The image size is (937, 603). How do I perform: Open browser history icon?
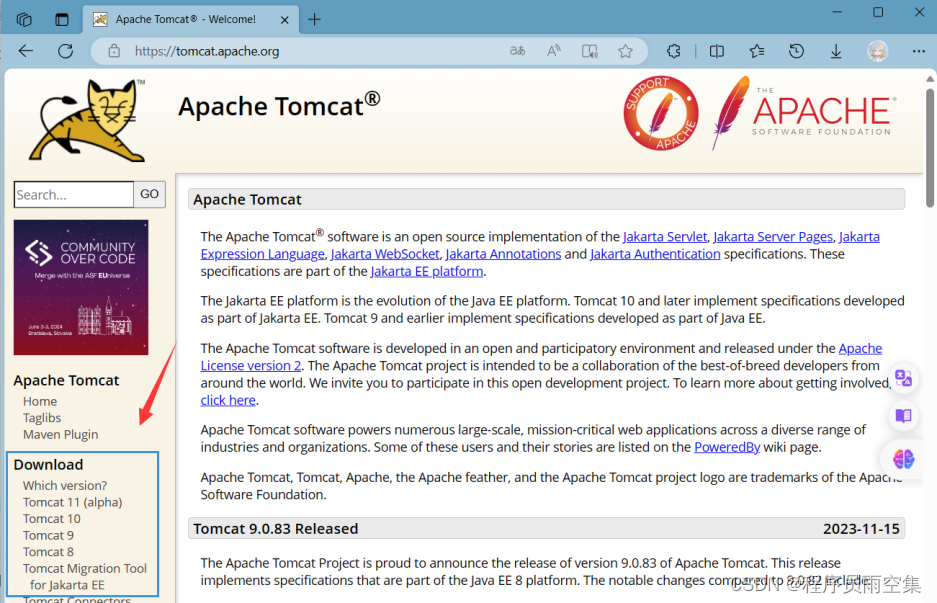pos(796,51)
